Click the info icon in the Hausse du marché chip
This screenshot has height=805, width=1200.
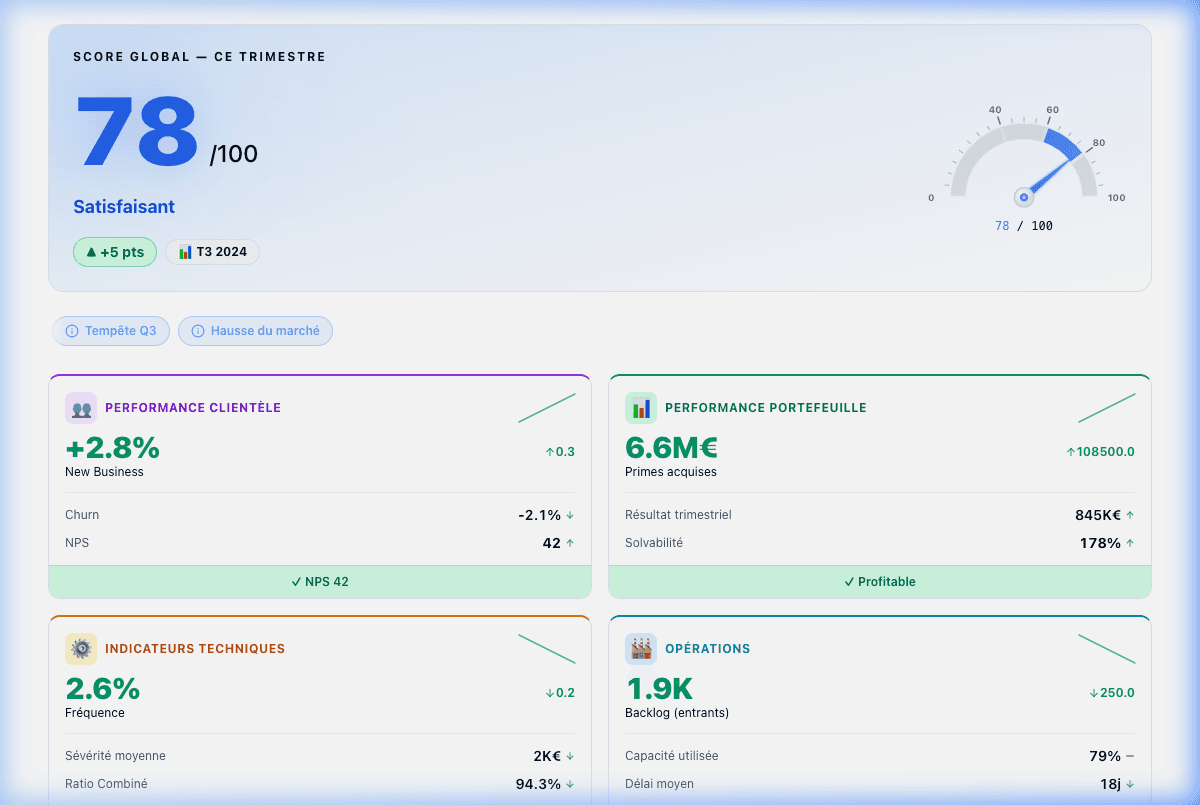[x=196, y=330]
